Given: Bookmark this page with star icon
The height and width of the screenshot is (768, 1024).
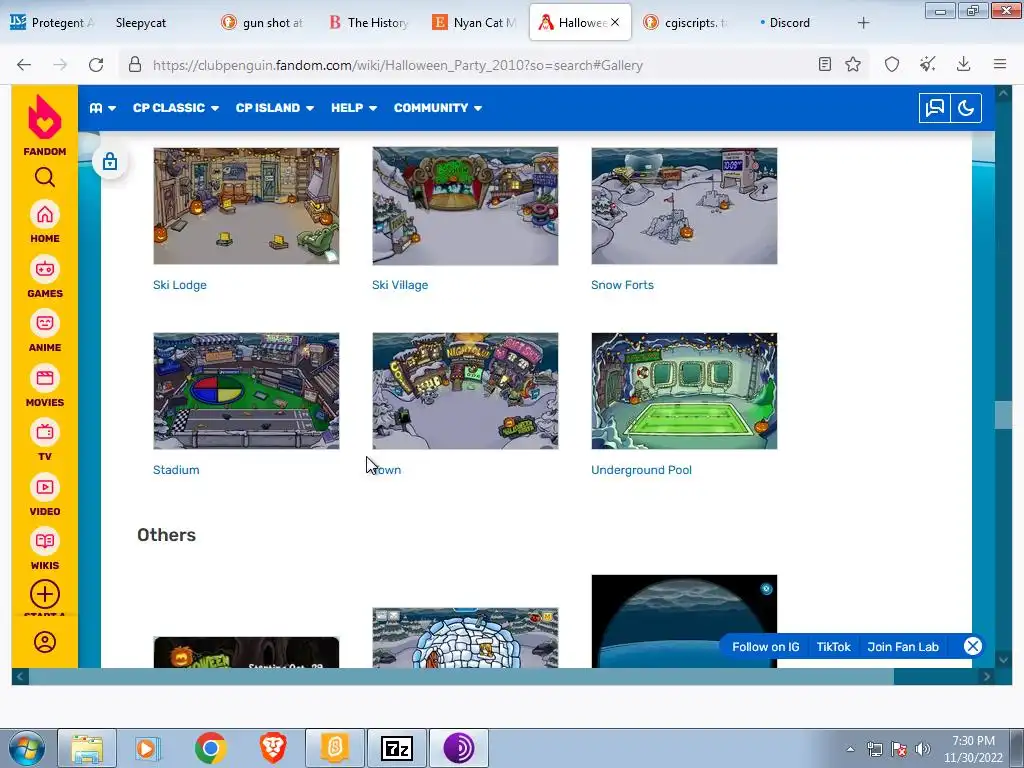Looking at the screenshot, I should point(853,64).
